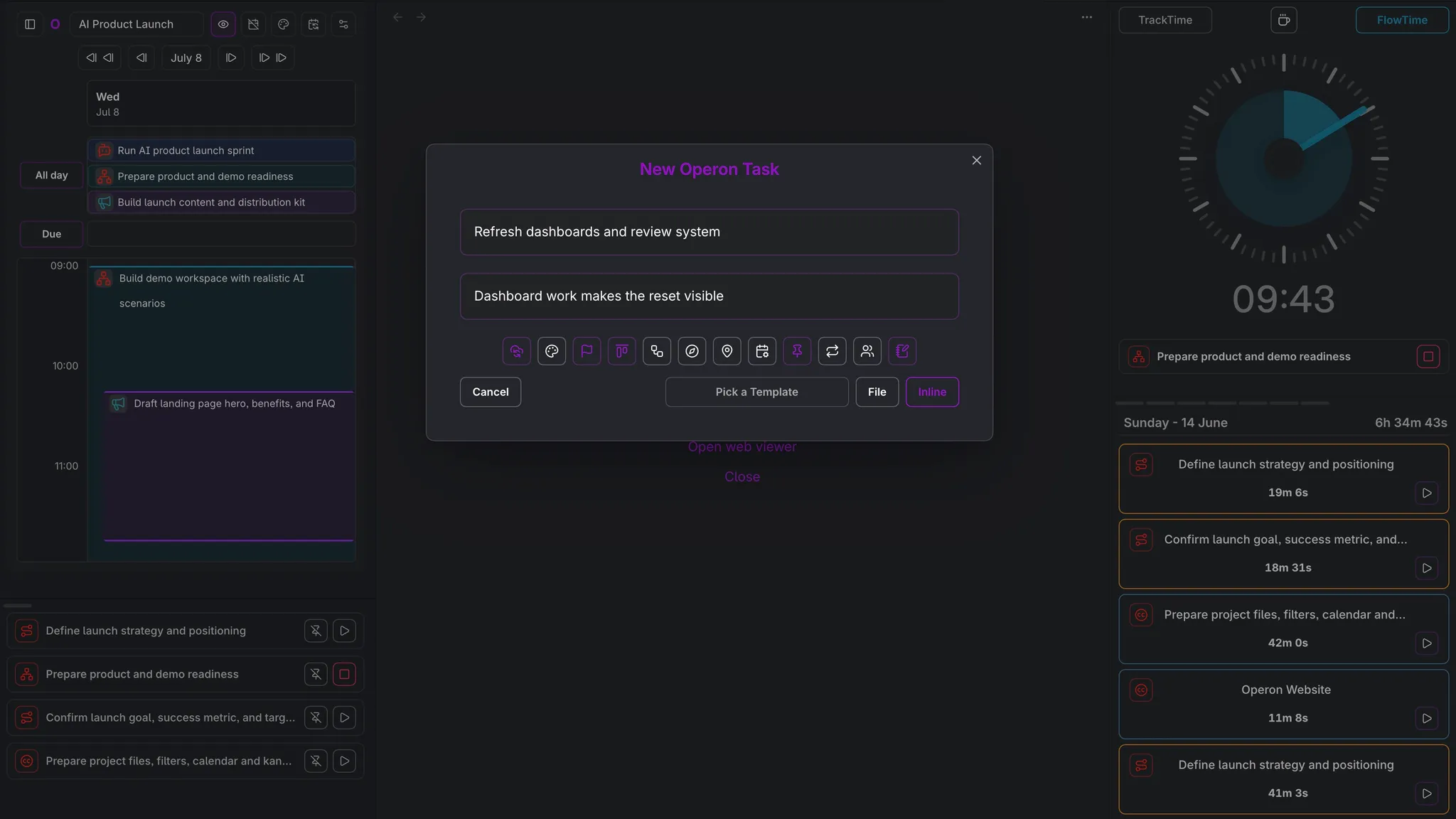
Task: Go to previous day with single-left arrow
Action: click(x=141, y=58)
